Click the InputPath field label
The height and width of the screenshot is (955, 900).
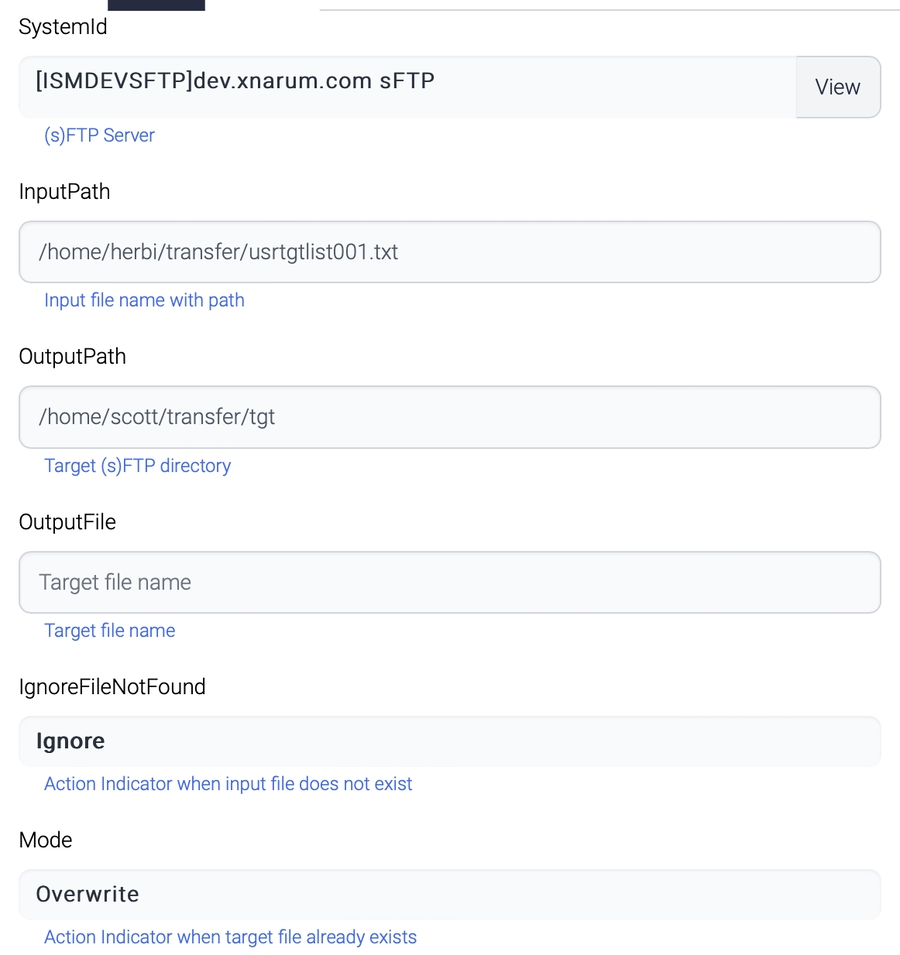click(x=64, y=192)
